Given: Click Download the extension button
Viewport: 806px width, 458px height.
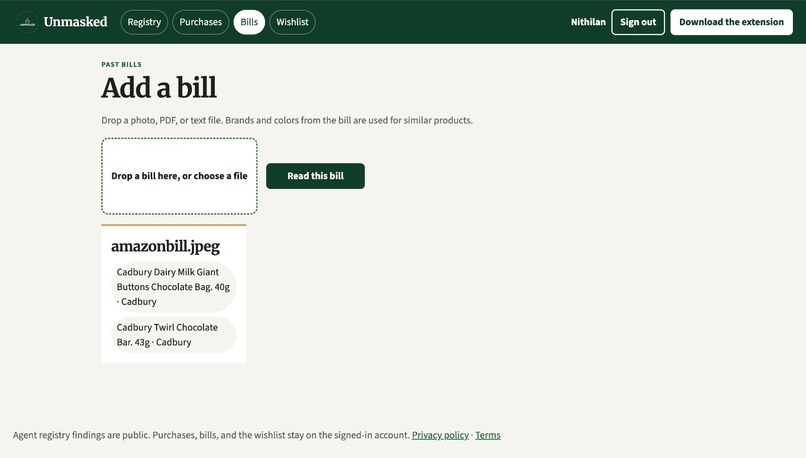Looking at the screenshot, I should coord(731,22).
